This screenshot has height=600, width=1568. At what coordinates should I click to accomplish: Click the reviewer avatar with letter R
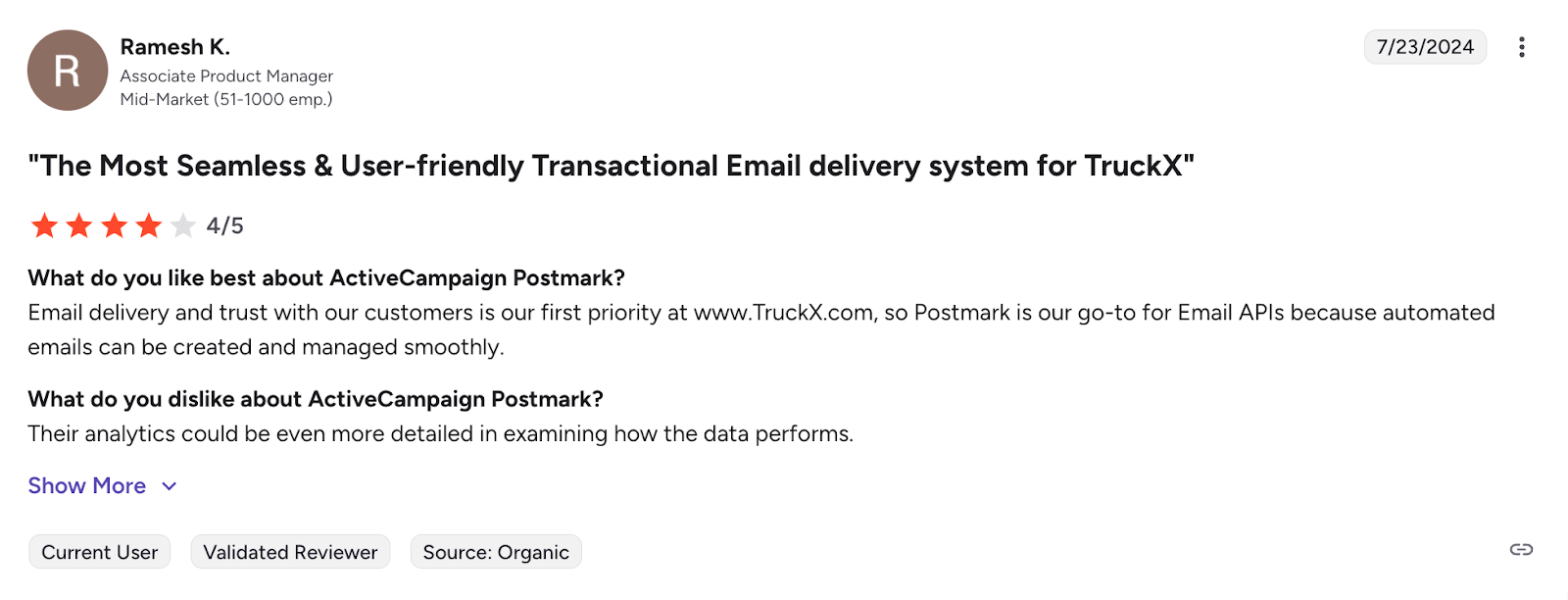pos(68,71)
